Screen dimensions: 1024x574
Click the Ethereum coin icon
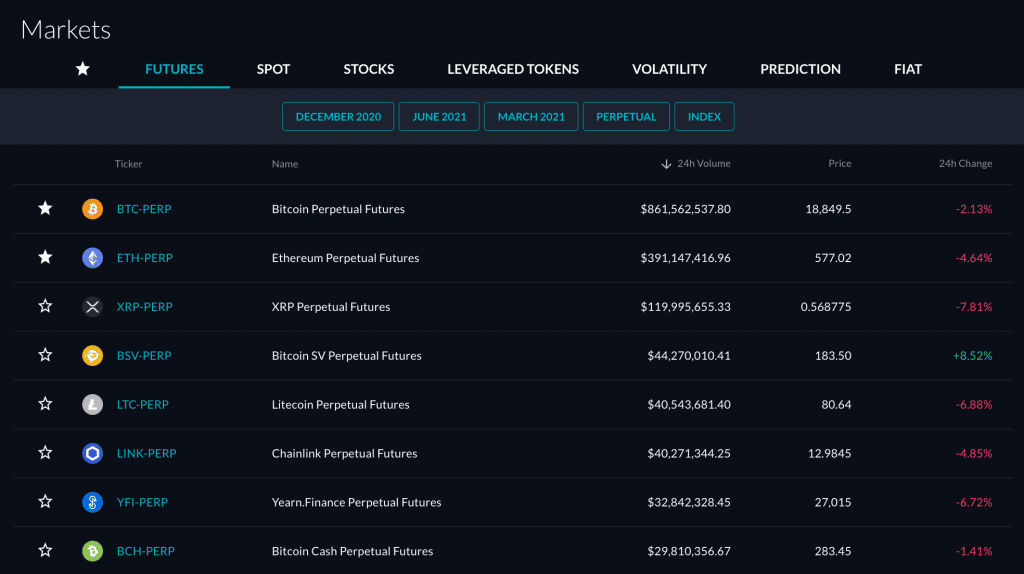[x=92, y=258]
